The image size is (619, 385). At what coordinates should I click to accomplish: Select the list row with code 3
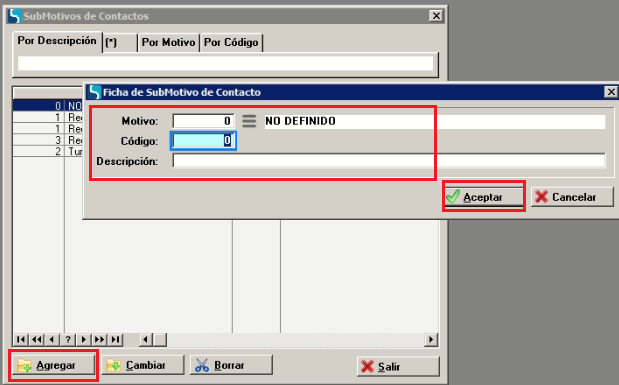point(47,140)
